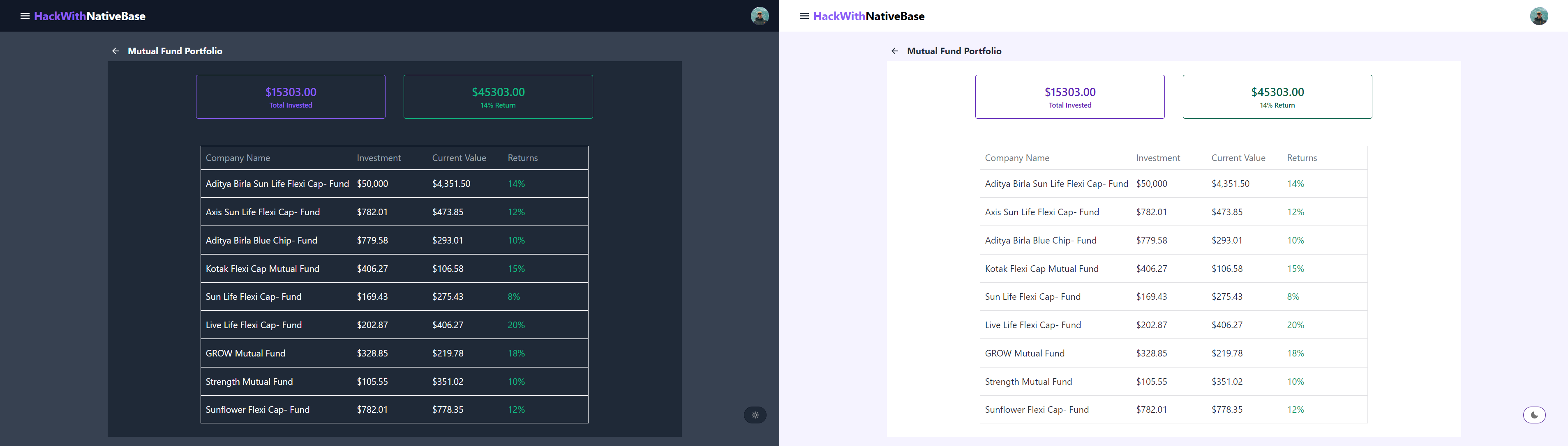Screen dimensions: 1568x446
Task: Click the profile avatar in light mode header
Action: coord(1539,16)
